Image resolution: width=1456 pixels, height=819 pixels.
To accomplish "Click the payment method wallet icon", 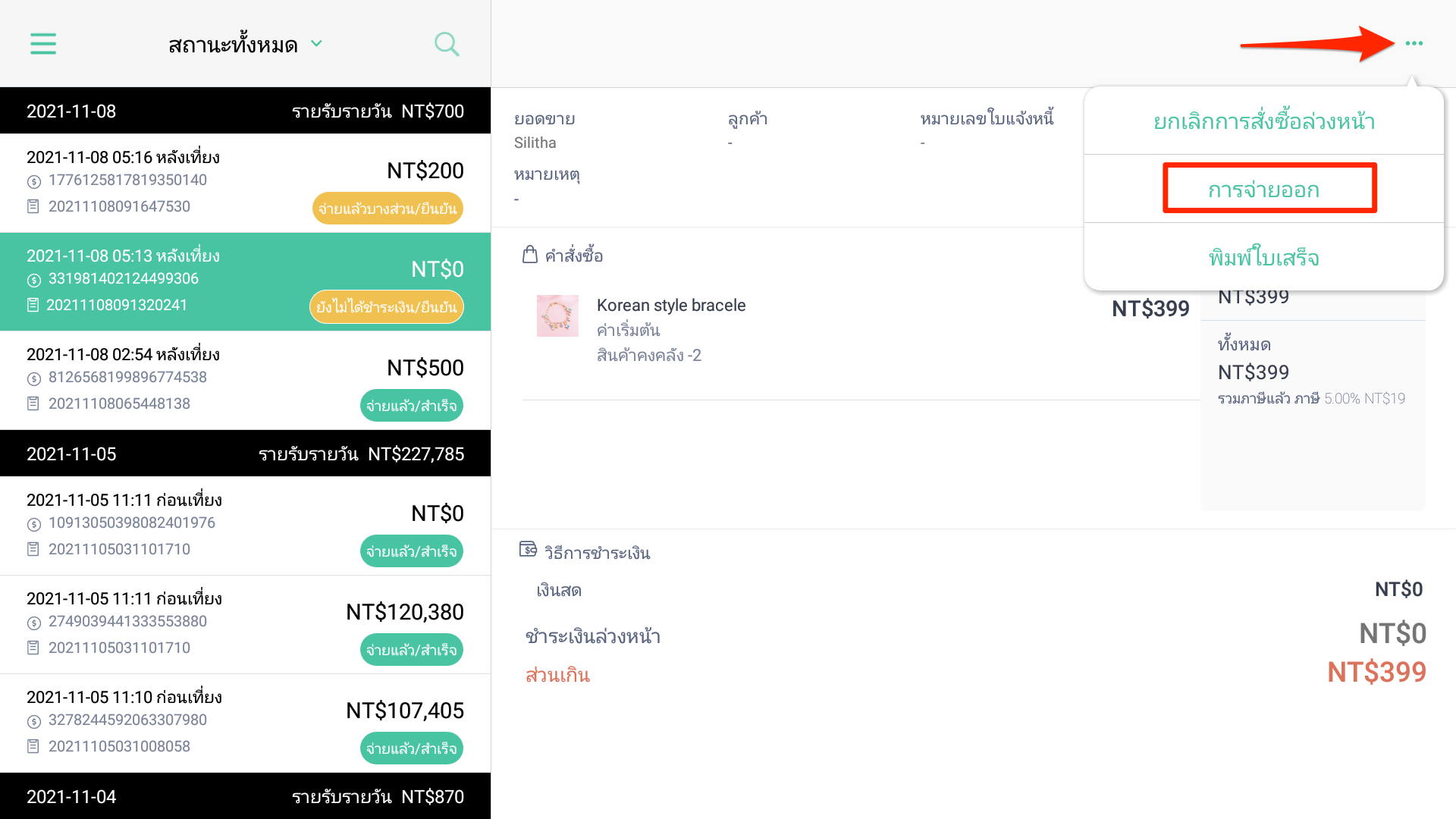I will [528, 549].
